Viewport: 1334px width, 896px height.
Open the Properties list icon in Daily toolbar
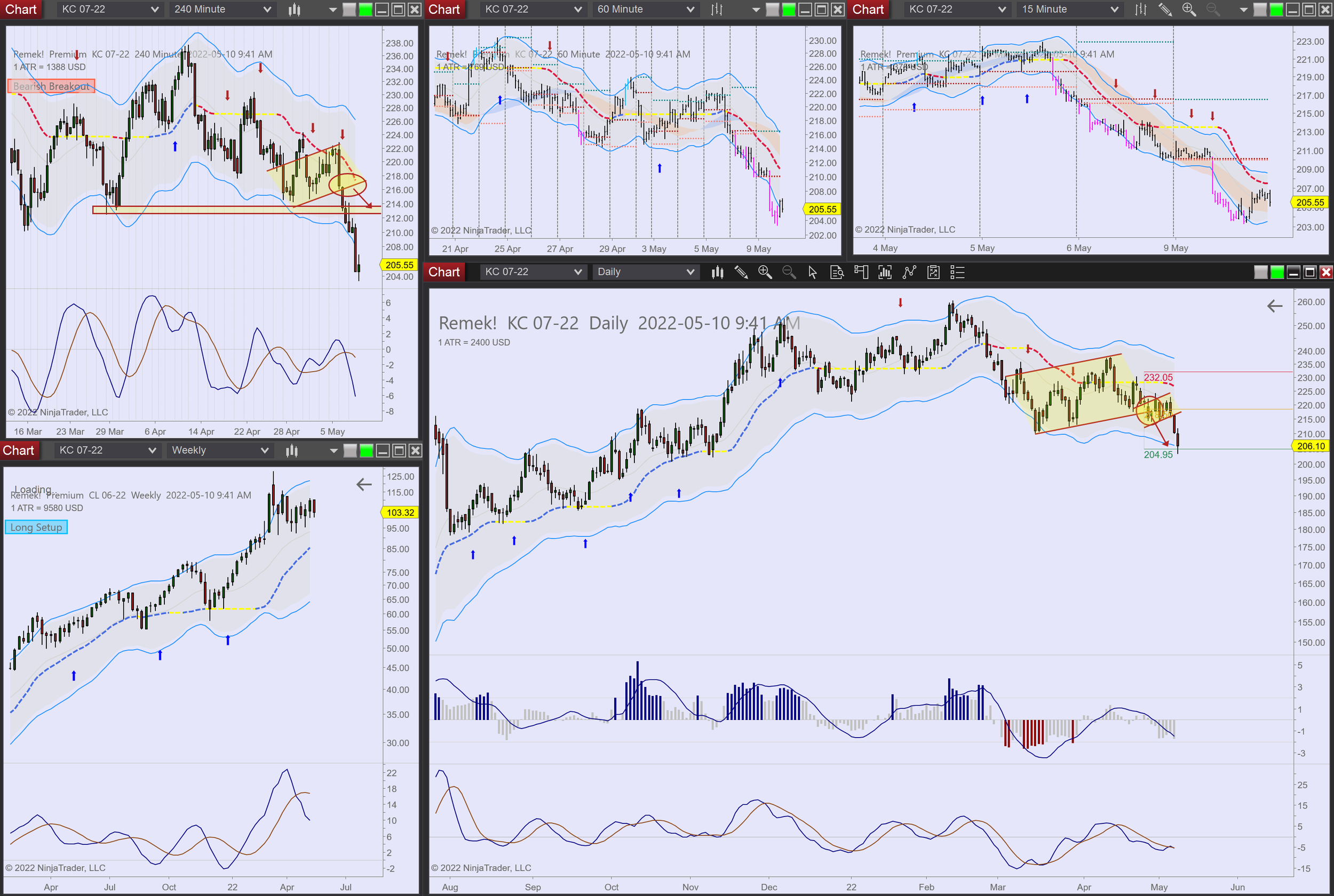coord(957,272)
